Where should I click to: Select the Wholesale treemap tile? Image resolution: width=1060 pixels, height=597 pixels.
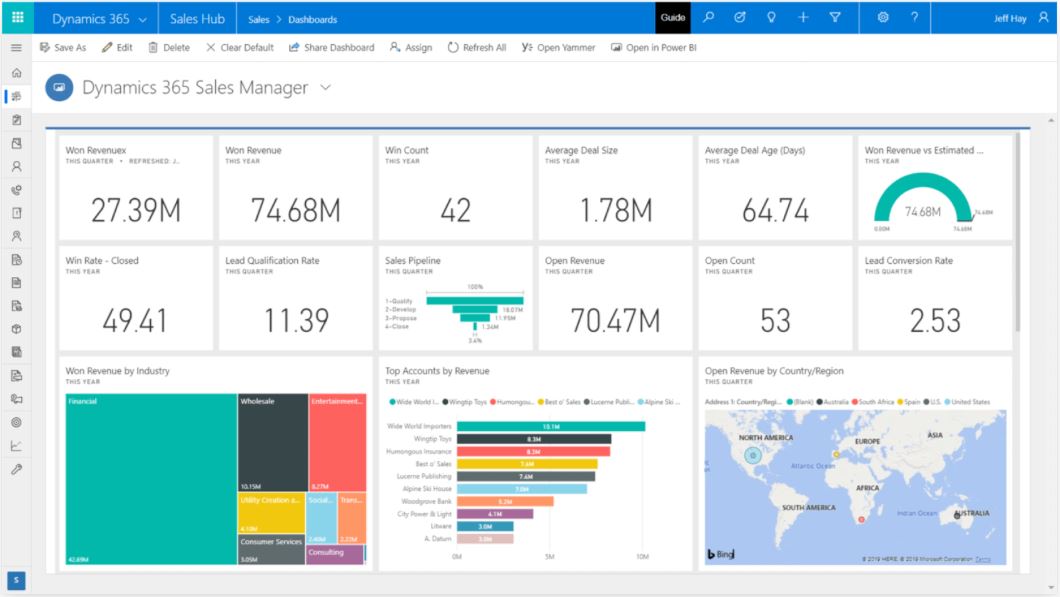click(273, 443)
